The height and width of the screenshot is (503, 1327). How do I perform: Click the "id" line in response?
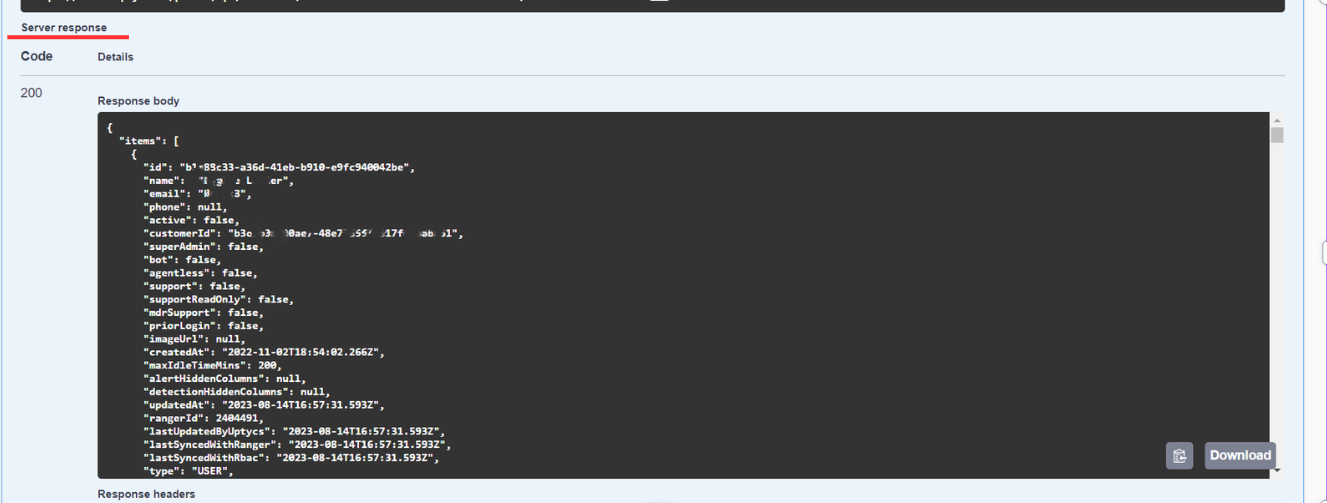pos(278,167)
